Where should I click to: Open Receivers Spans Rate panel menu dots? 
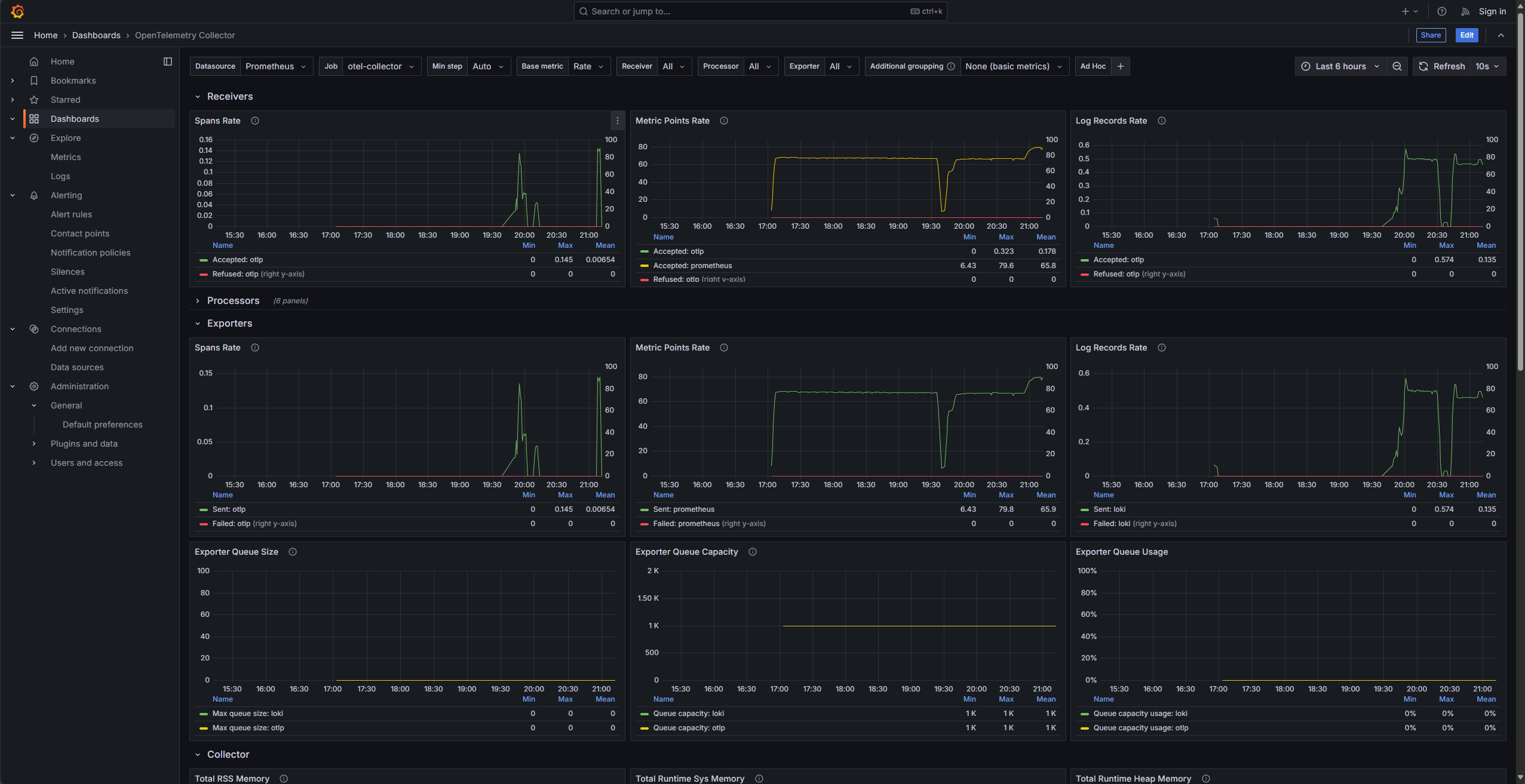coord(618,121)
